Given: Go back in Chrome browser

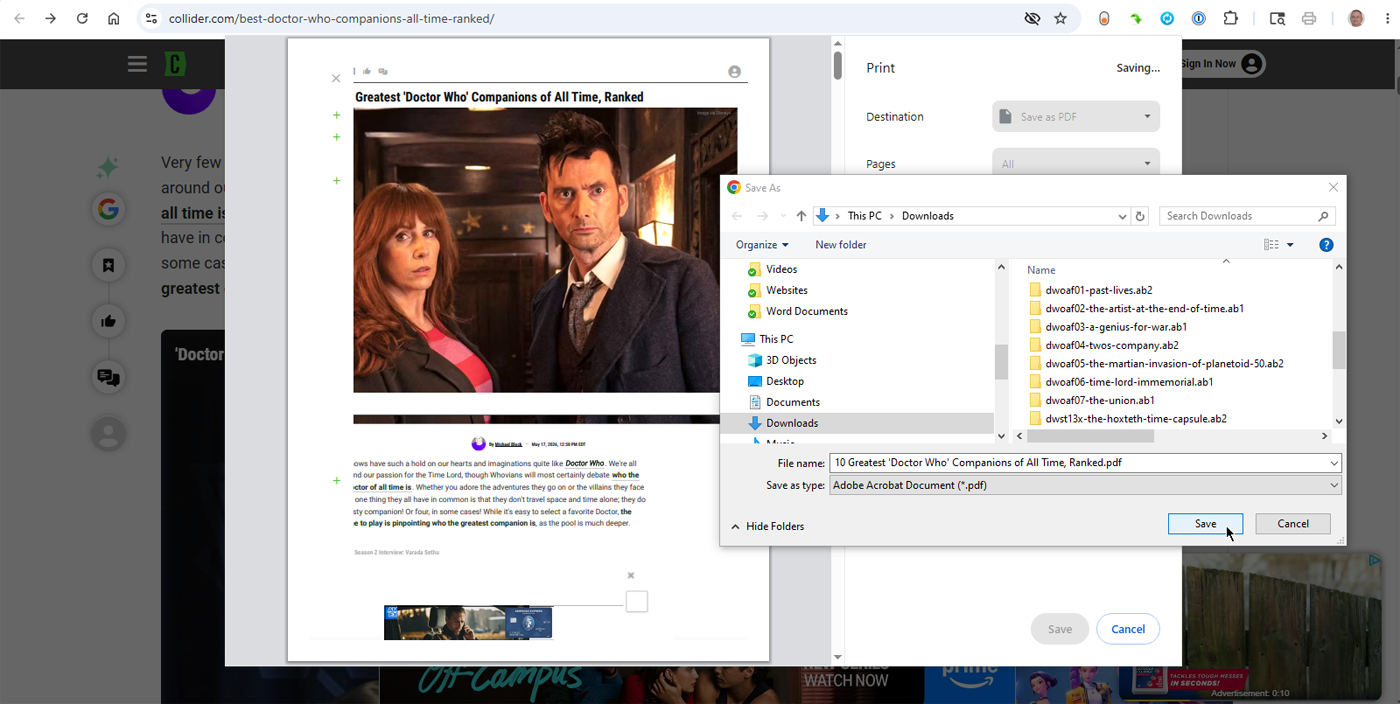Looking at the screenshot, I should pos(19,18).
